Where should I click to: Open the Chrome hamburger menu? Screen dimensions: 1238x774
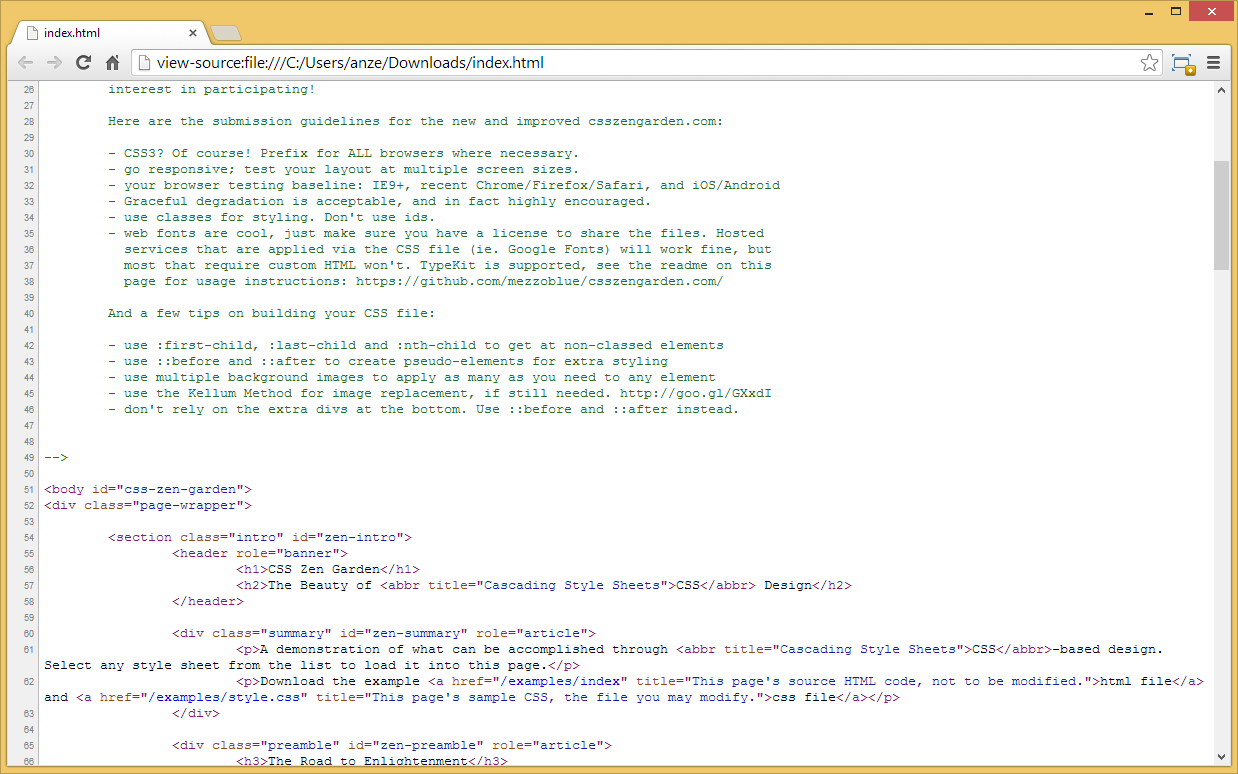click(x=1214, y=63)
